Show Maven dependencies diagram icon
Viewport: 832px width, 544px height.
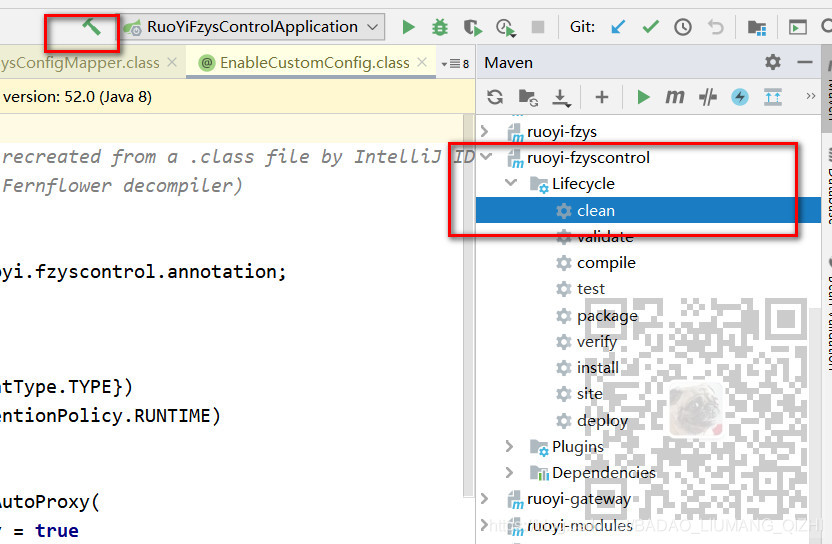tap(773, 97)
